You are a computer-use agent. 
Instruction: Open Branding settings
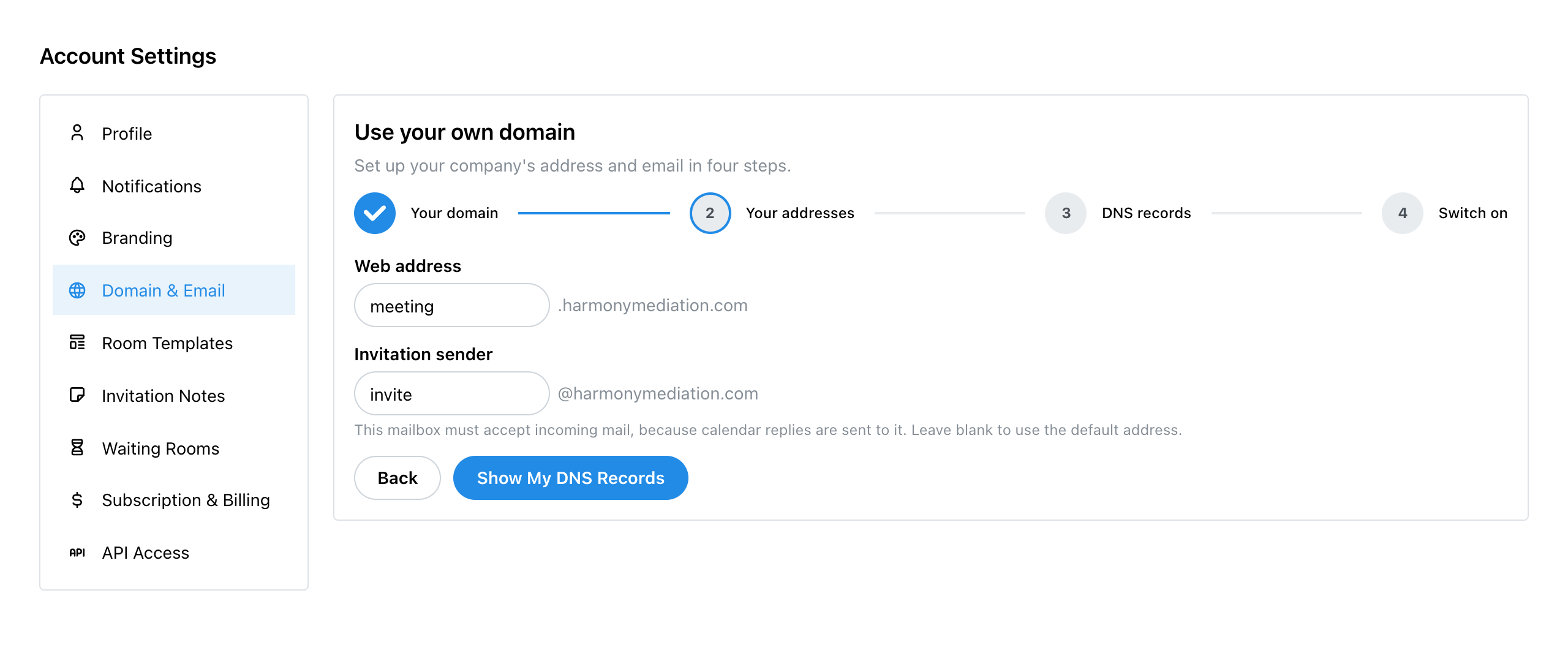(x=174, y=238)
